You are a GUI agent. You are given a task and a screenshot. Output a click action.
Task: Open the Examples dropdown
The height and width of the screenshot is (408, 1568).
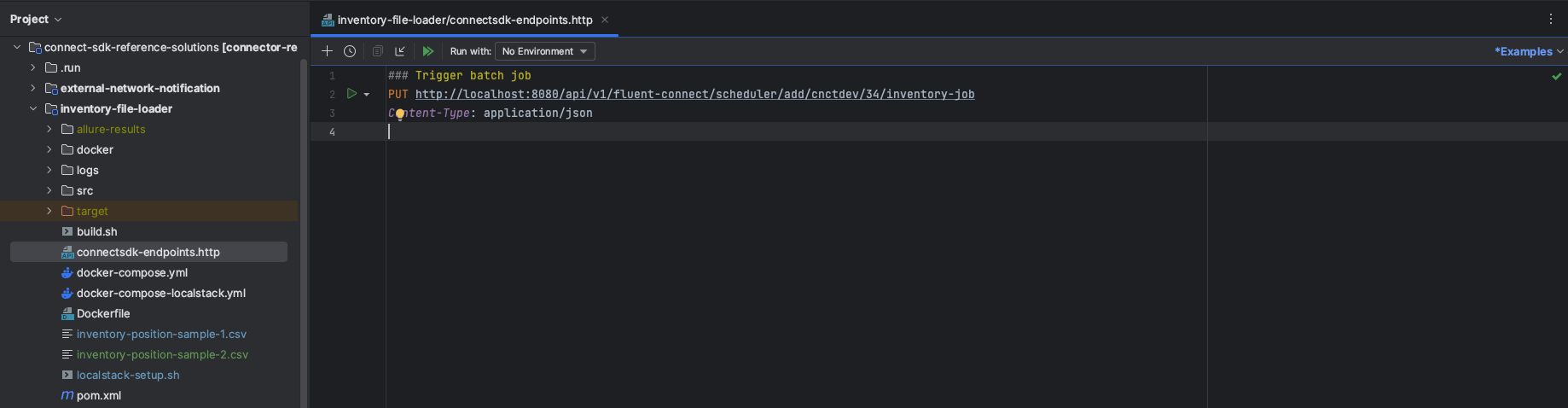[x=1529, y=51]
